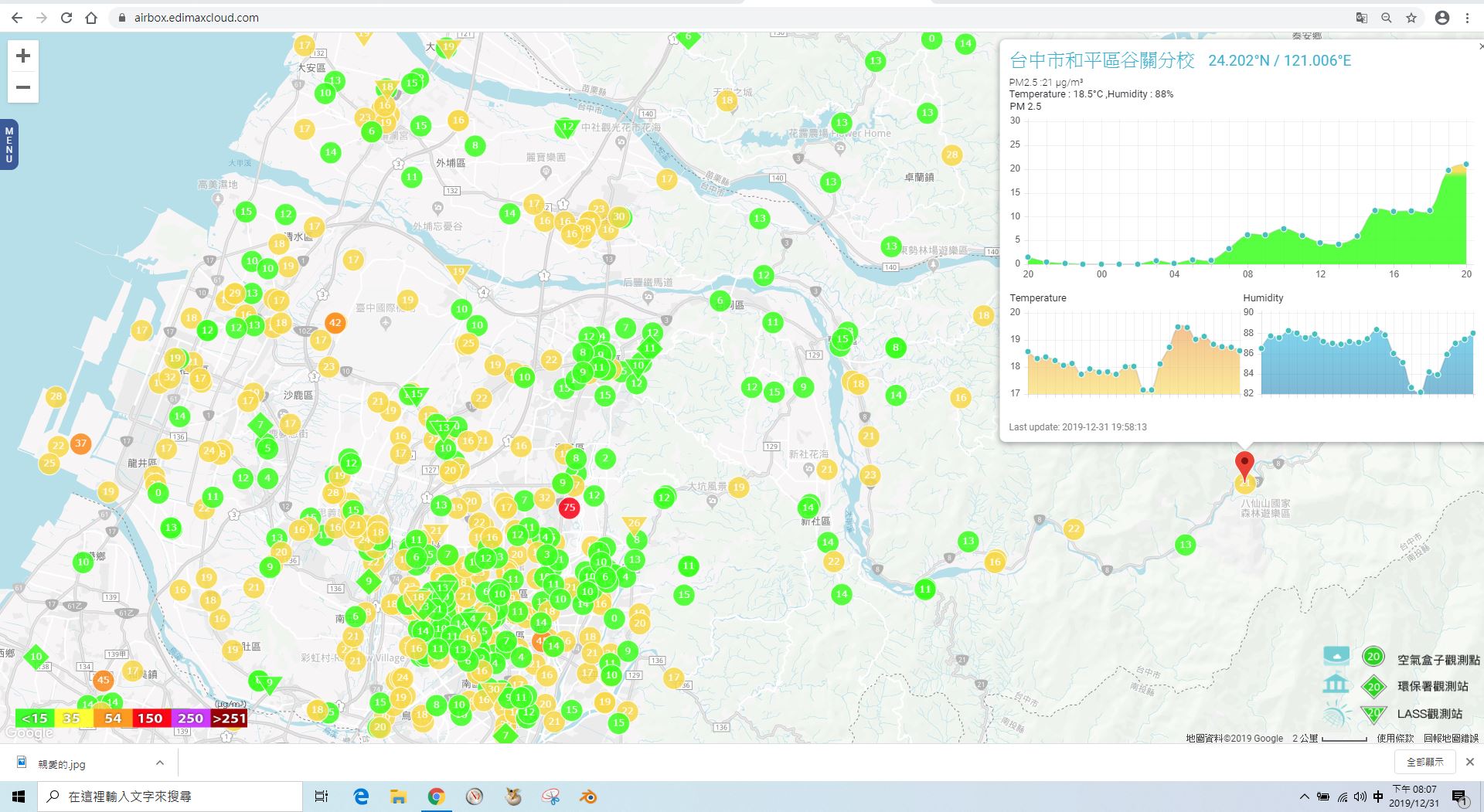1484x812 pixels.
Task: Open the Windows Start menu
Action: [x=19, y=797]
